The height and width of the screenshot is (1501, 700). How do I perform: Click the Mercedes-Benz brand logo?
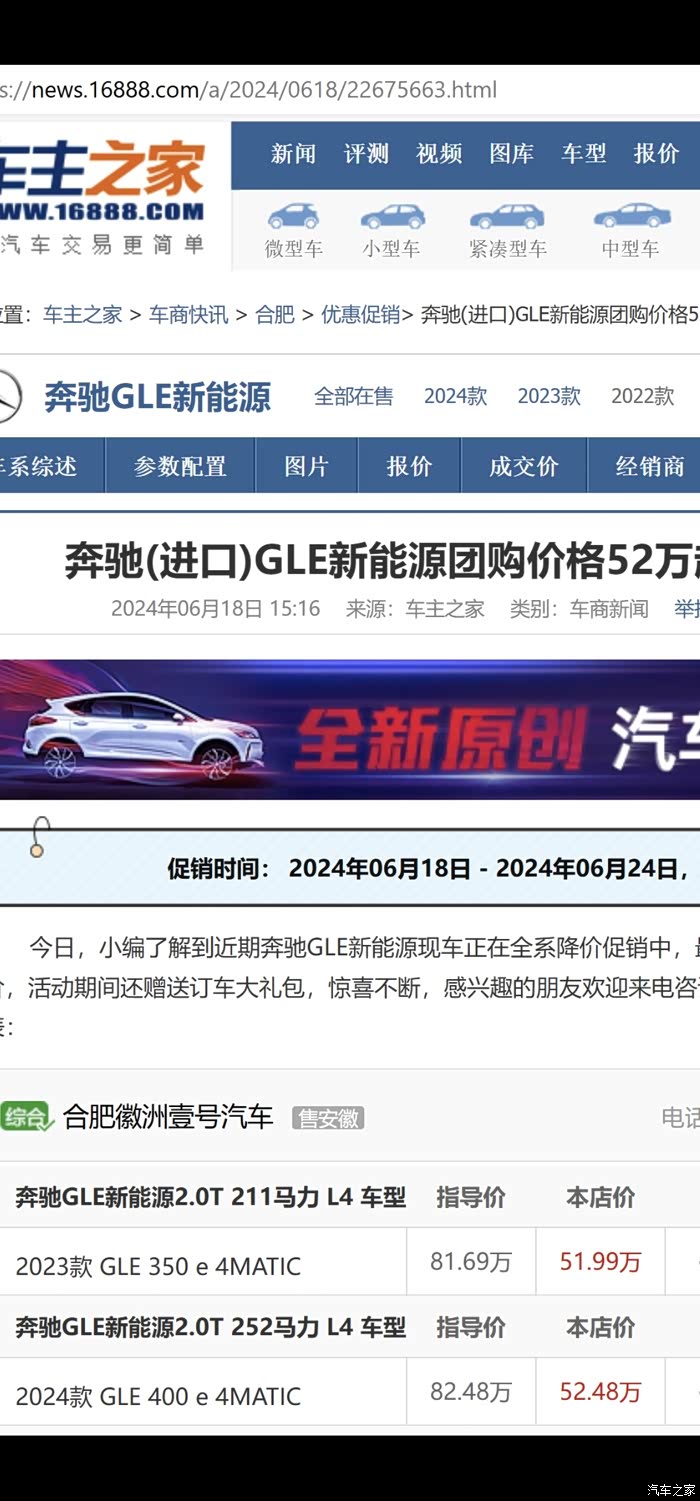point(9,397)
